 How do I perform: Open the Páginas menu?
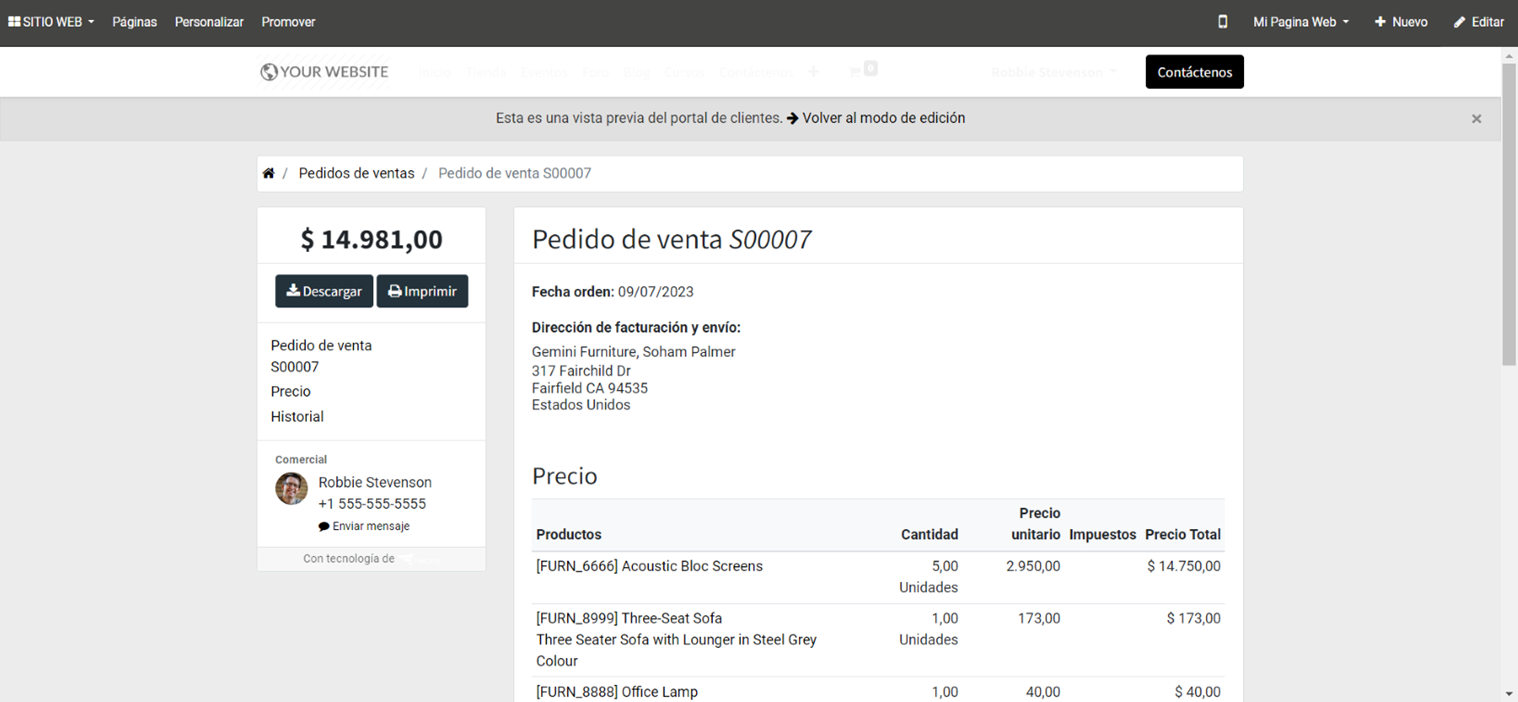(x=134, y=22)
